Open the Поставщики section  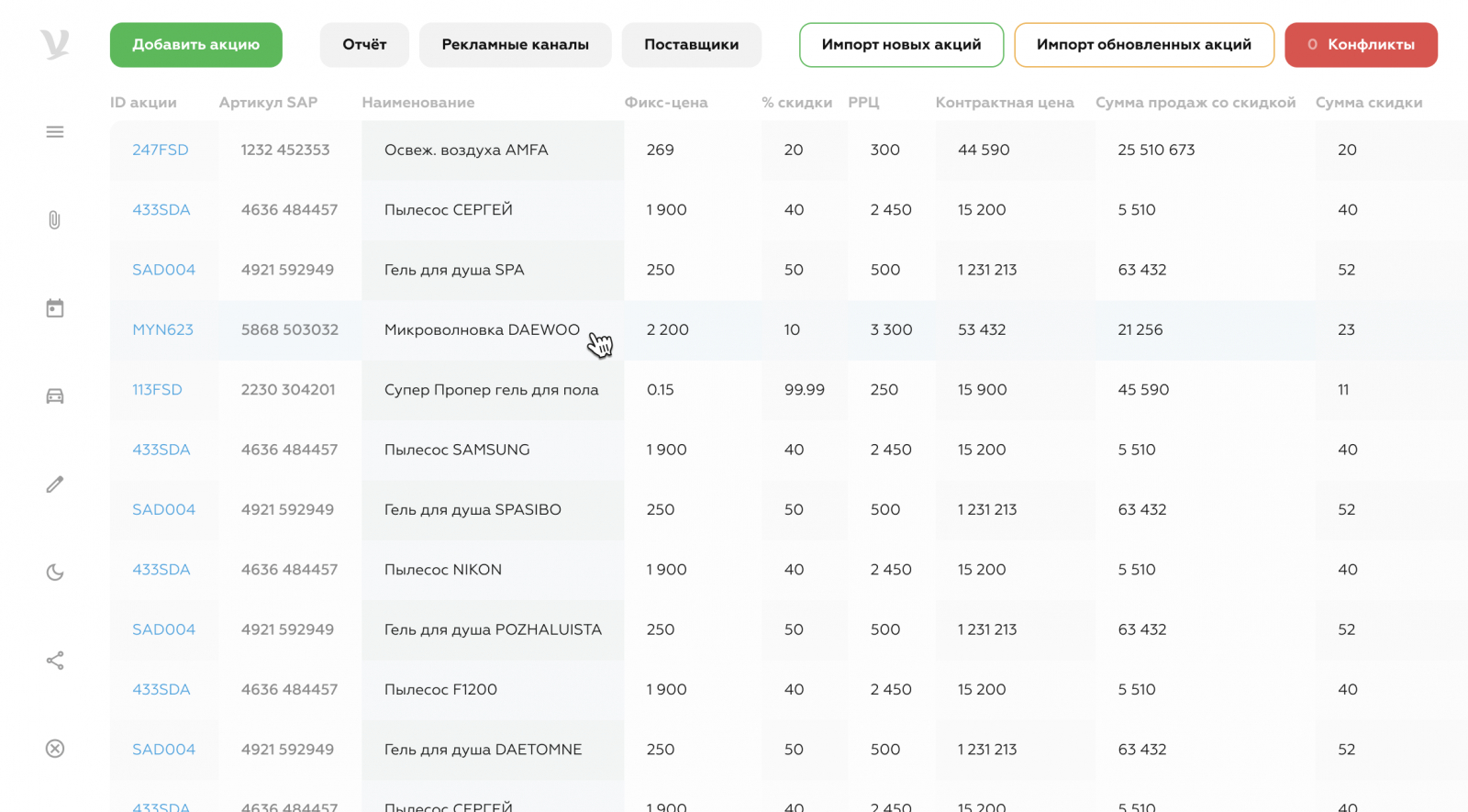(x=691, y=45)
